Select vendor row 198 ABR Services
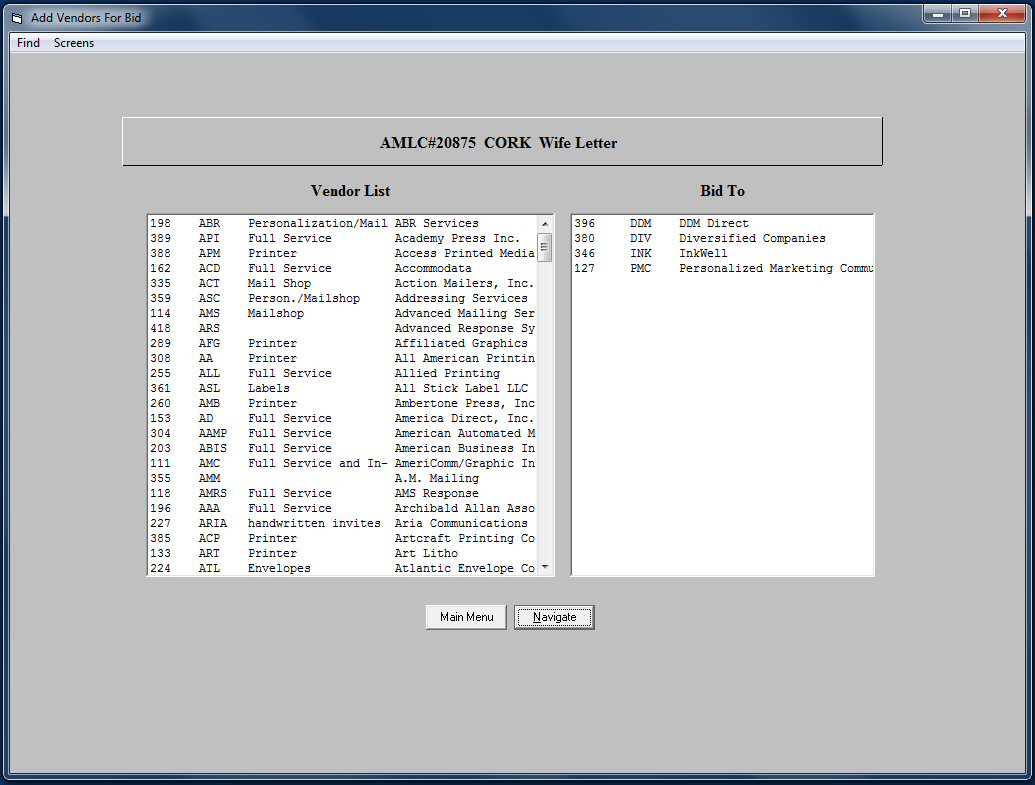 [343, 223]
